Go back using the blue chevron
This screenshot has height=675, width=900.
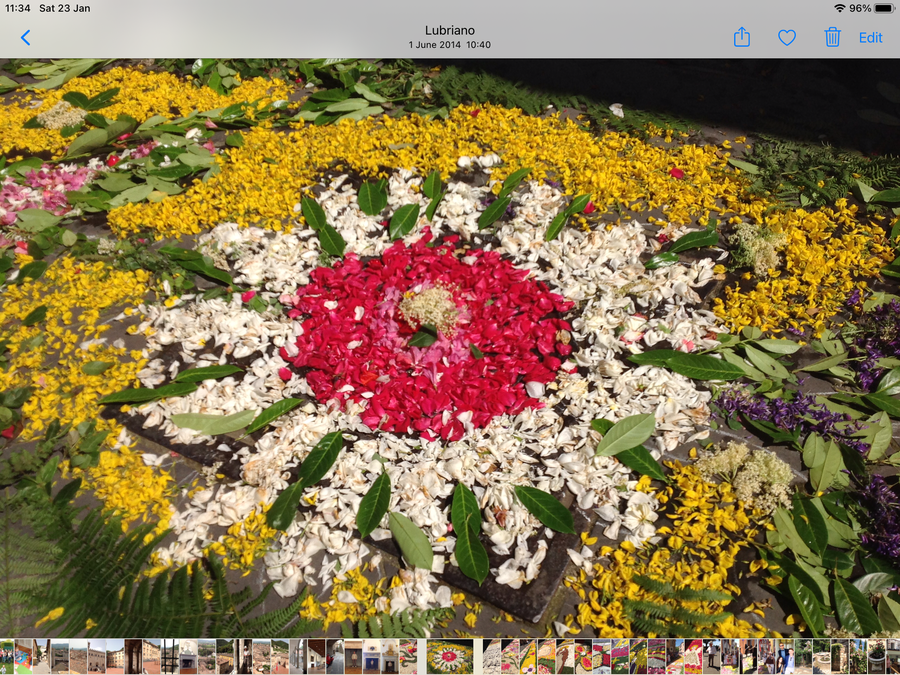click(x=25, y=38)
